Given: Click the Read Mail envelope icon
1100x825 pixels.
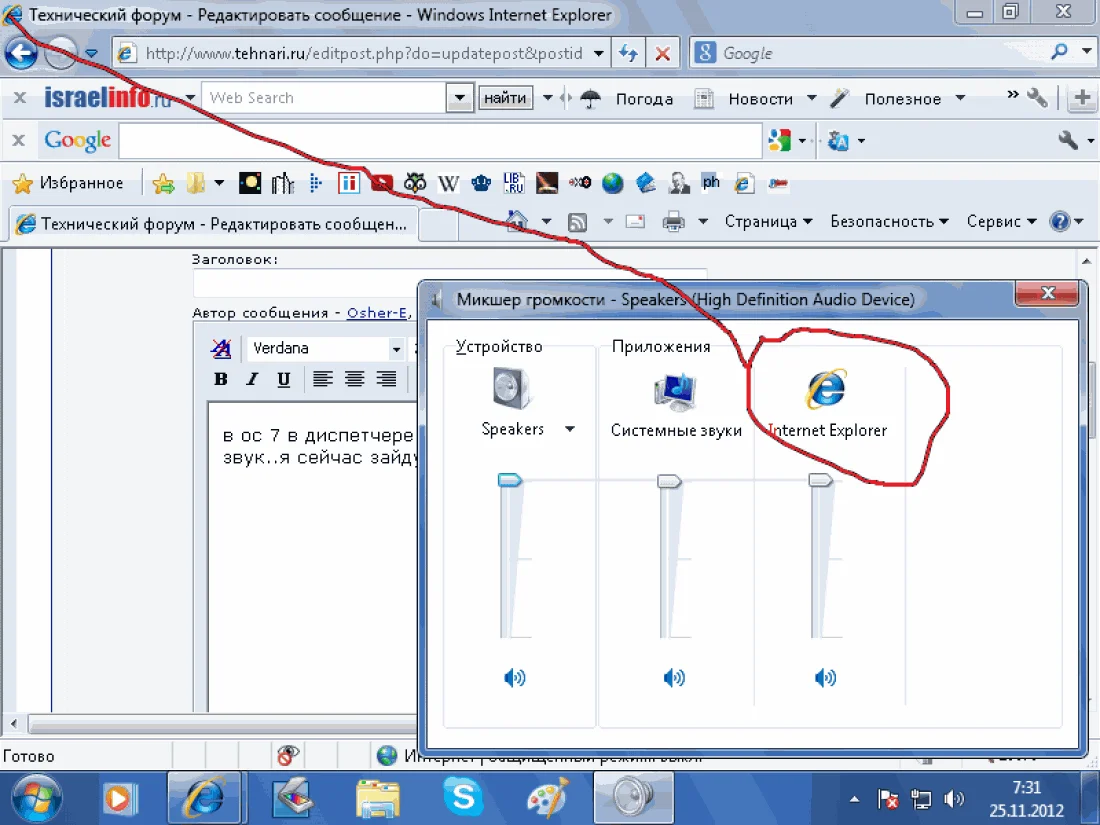Looking at the screenshot, I should point(636,222).
